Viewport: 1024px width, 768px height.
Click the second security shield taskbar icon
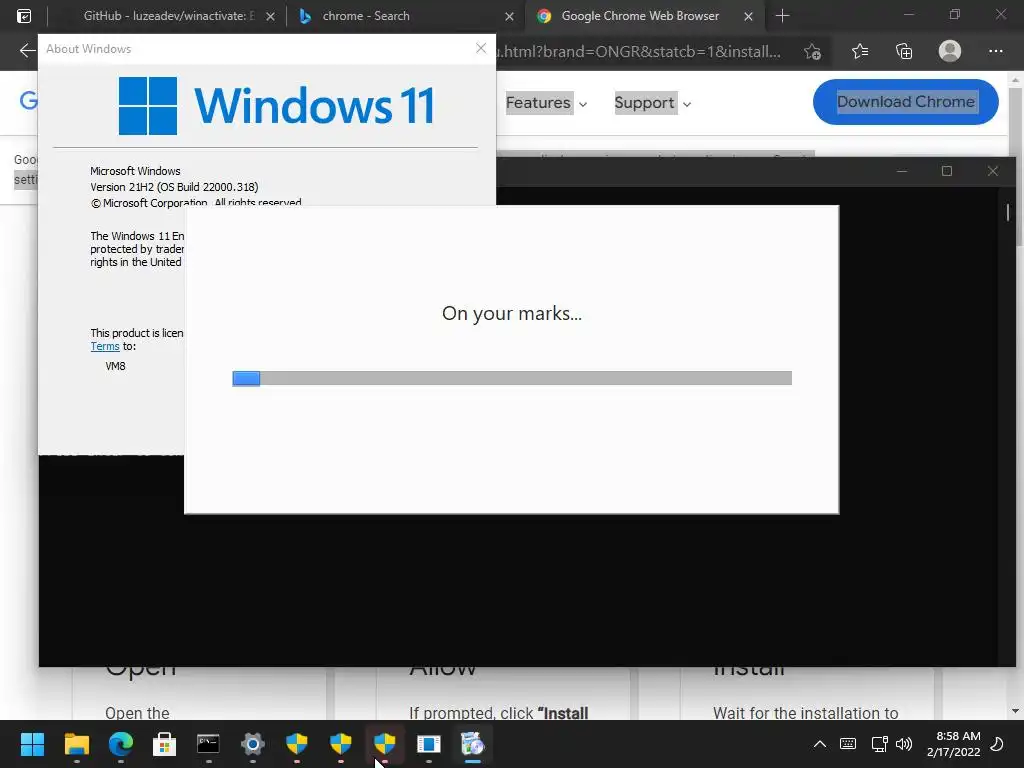(341, 744)
